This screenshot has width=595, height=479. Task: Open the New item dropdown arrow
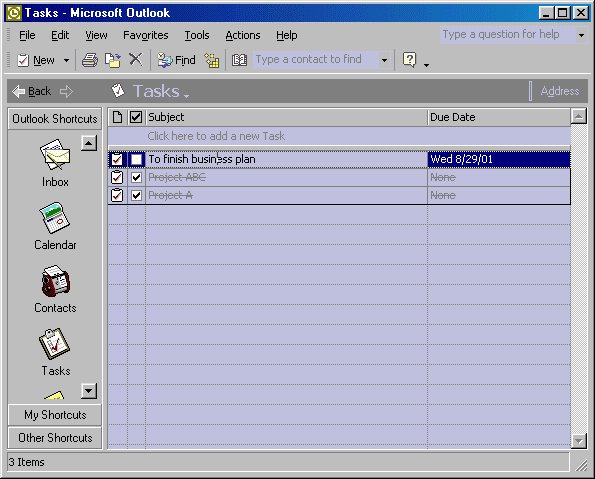click(66, 60)
